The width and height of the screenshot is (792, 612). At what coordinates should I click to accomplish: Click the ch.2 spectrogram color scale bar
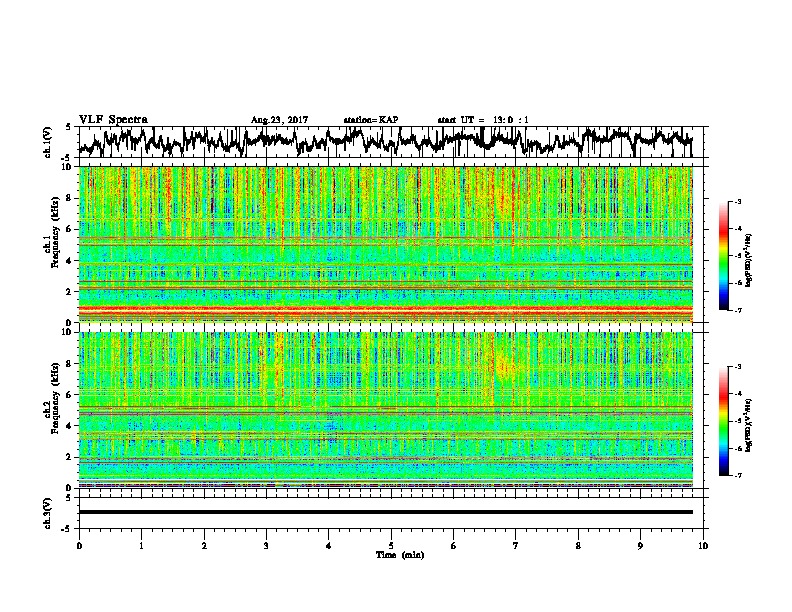(x=723, y=421)
